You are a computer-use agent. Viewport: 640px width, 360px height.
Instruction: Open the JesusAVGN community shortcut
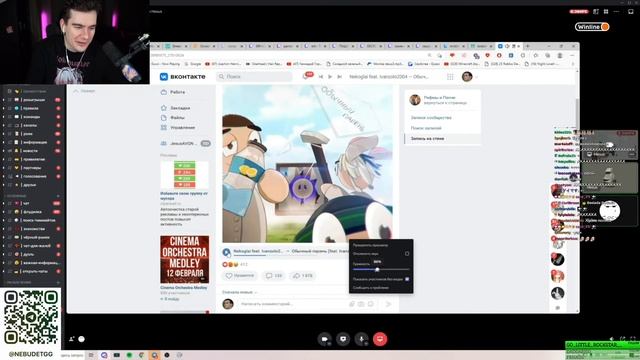click(x=186, y=143)
